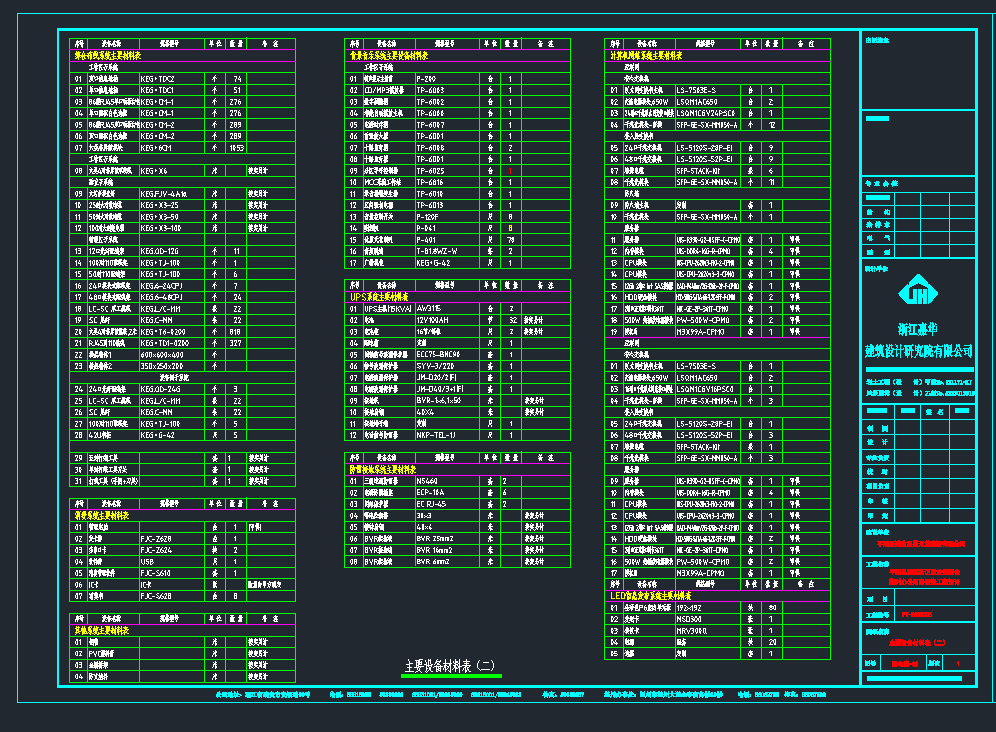Select quantity 1053 in the cabling table
Image resolution: width=996 pixels, height=732 pixels.
[x=236, y=147]
